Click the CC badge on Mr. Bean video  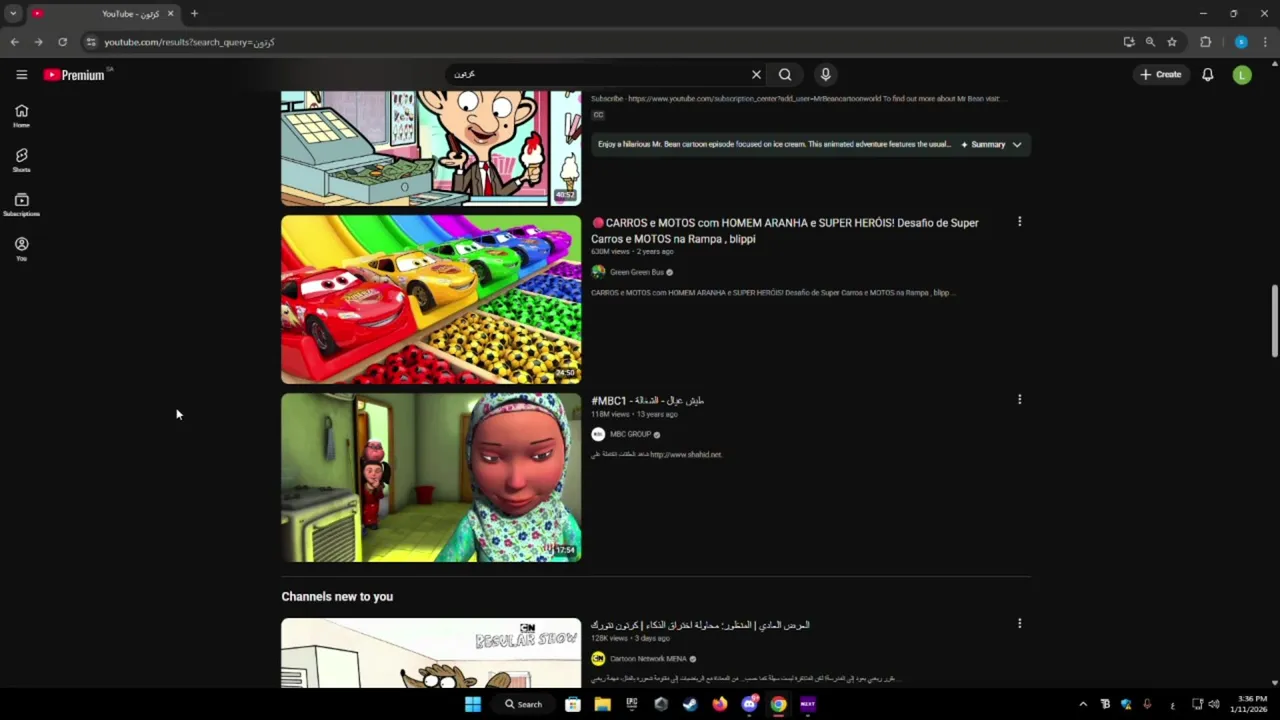598,115
